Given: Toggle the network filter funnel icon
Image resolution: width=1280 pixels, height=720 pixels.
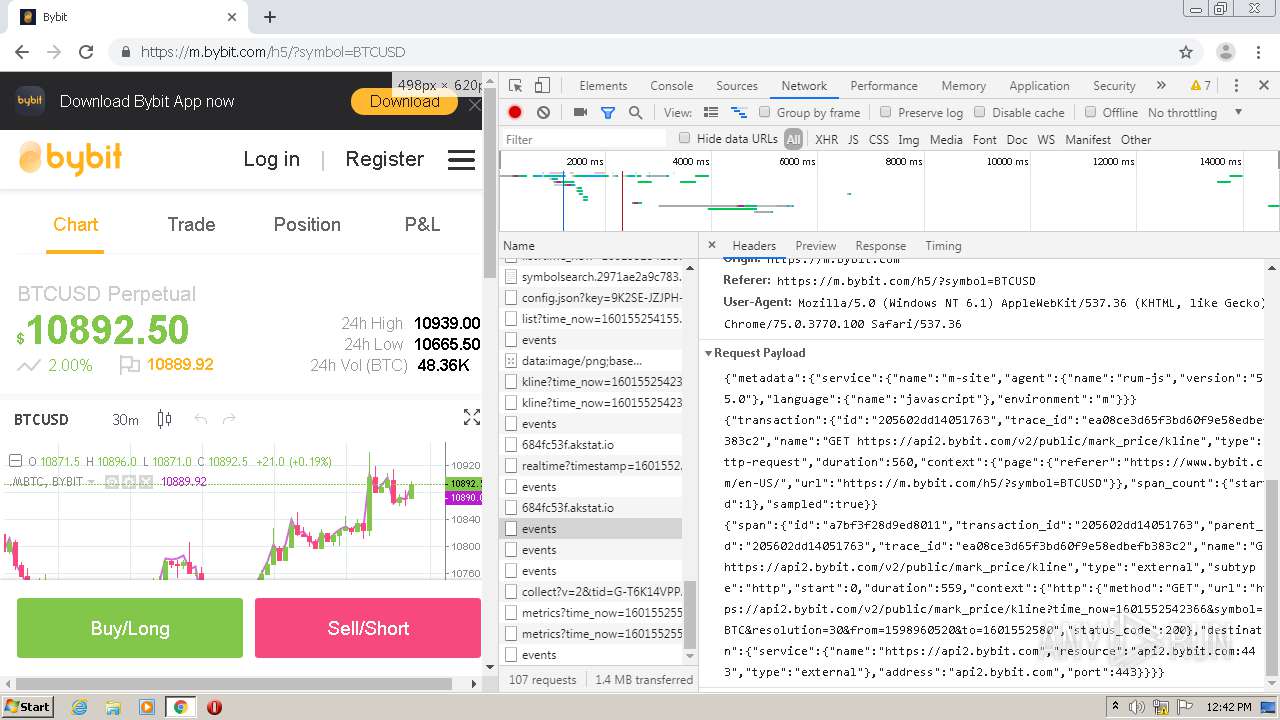Looking at the screenshot, I should tap(607, 113).
